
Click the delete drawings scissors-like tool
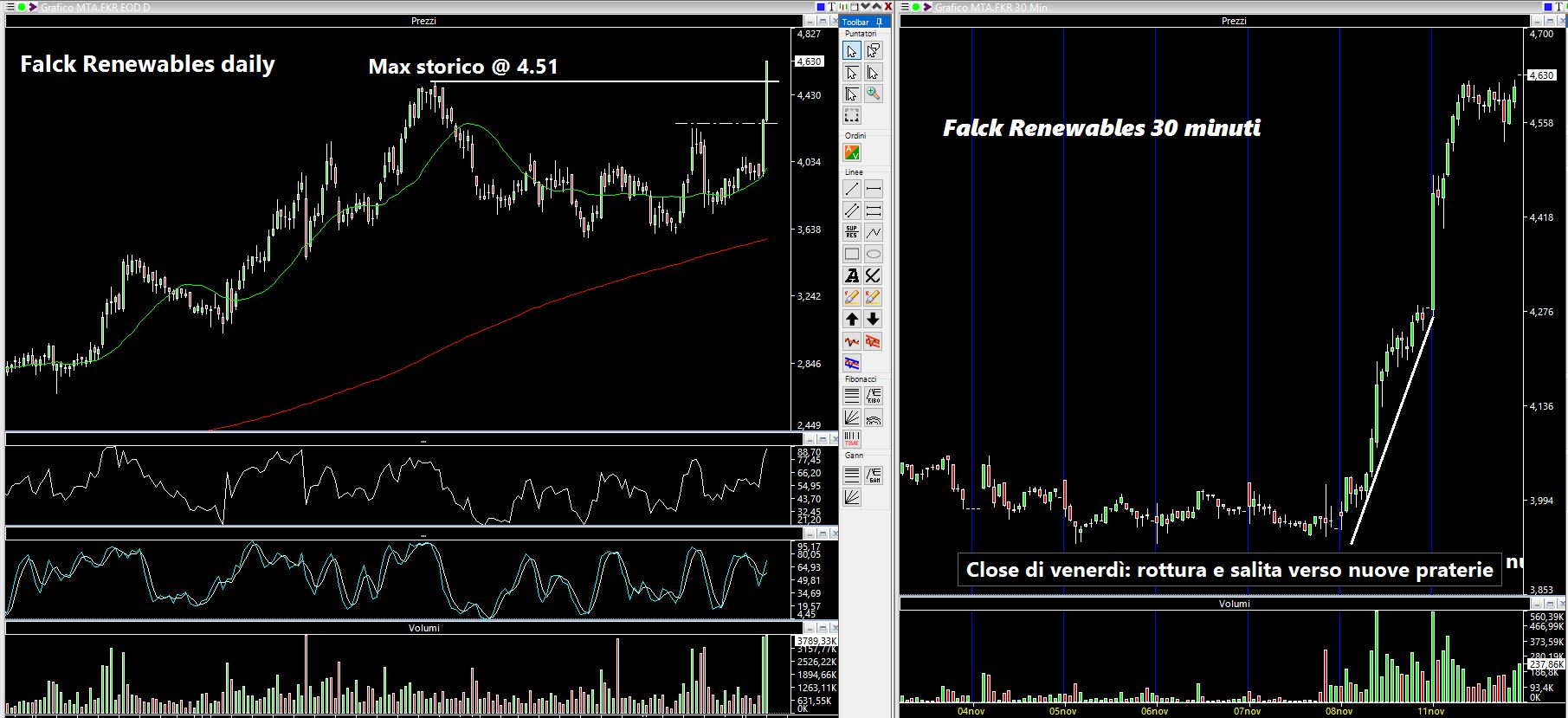pos(873,275)
